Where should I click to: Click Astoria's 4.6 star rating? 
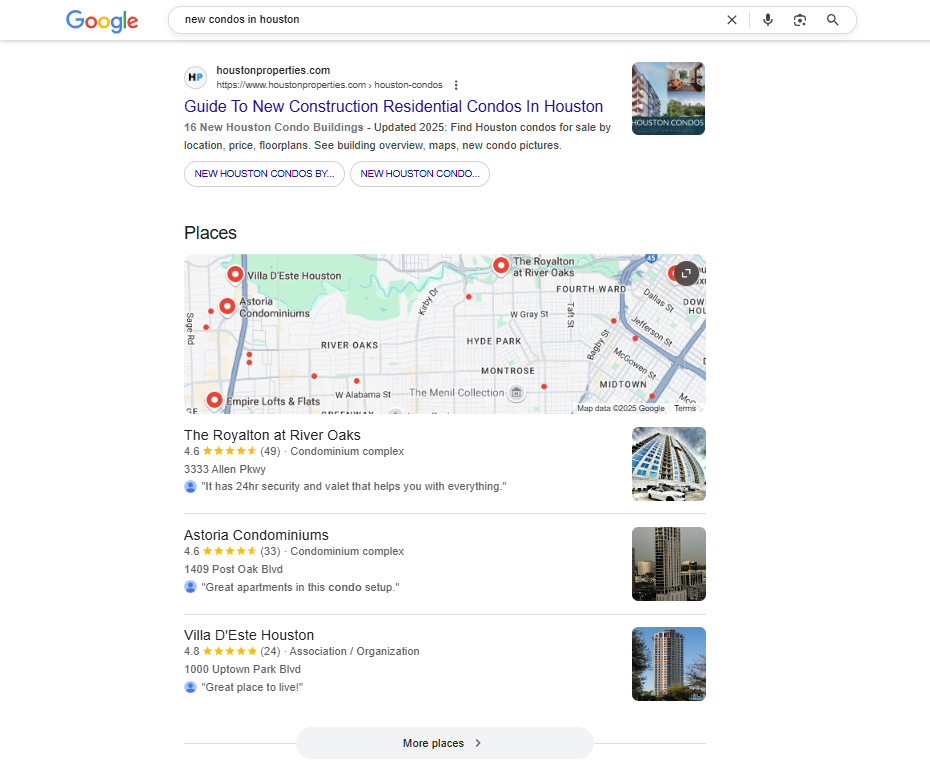click(229, 551)
